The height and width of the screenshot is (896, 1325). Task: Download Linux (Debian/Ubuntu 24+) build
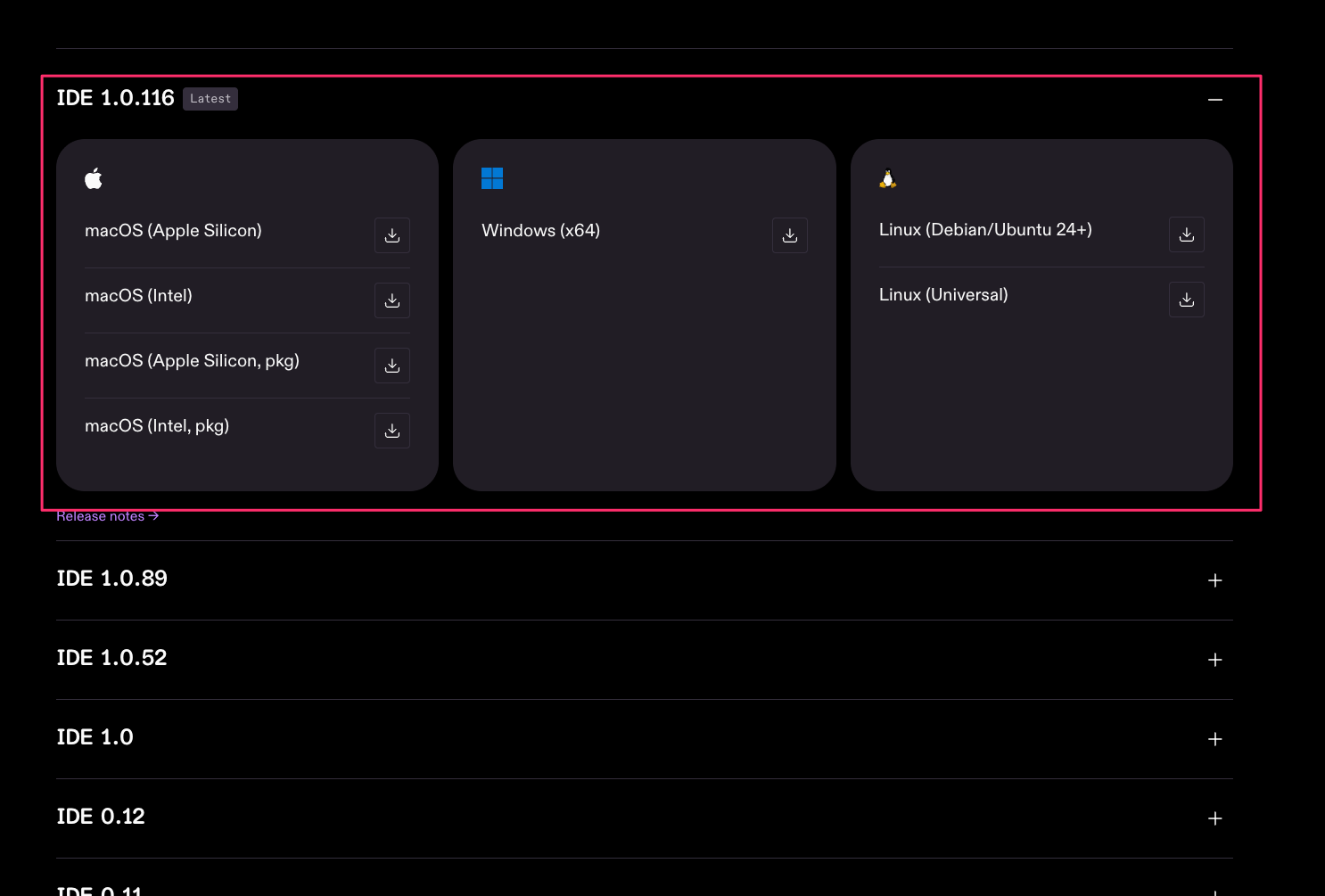(x=1187, y=234)
